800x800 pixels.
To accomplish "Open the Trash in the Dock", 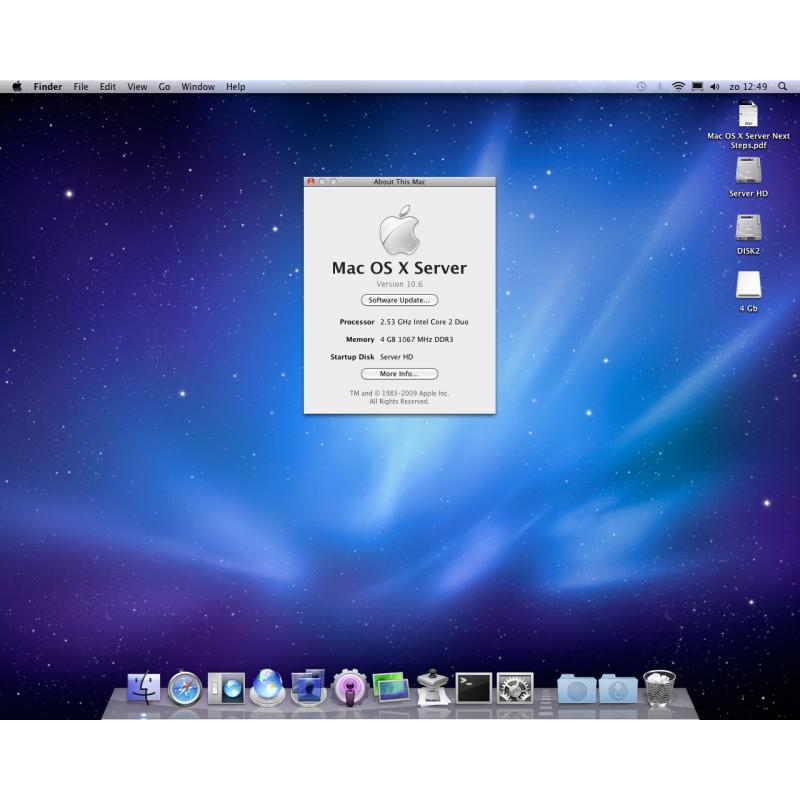I will pos(659,688).
